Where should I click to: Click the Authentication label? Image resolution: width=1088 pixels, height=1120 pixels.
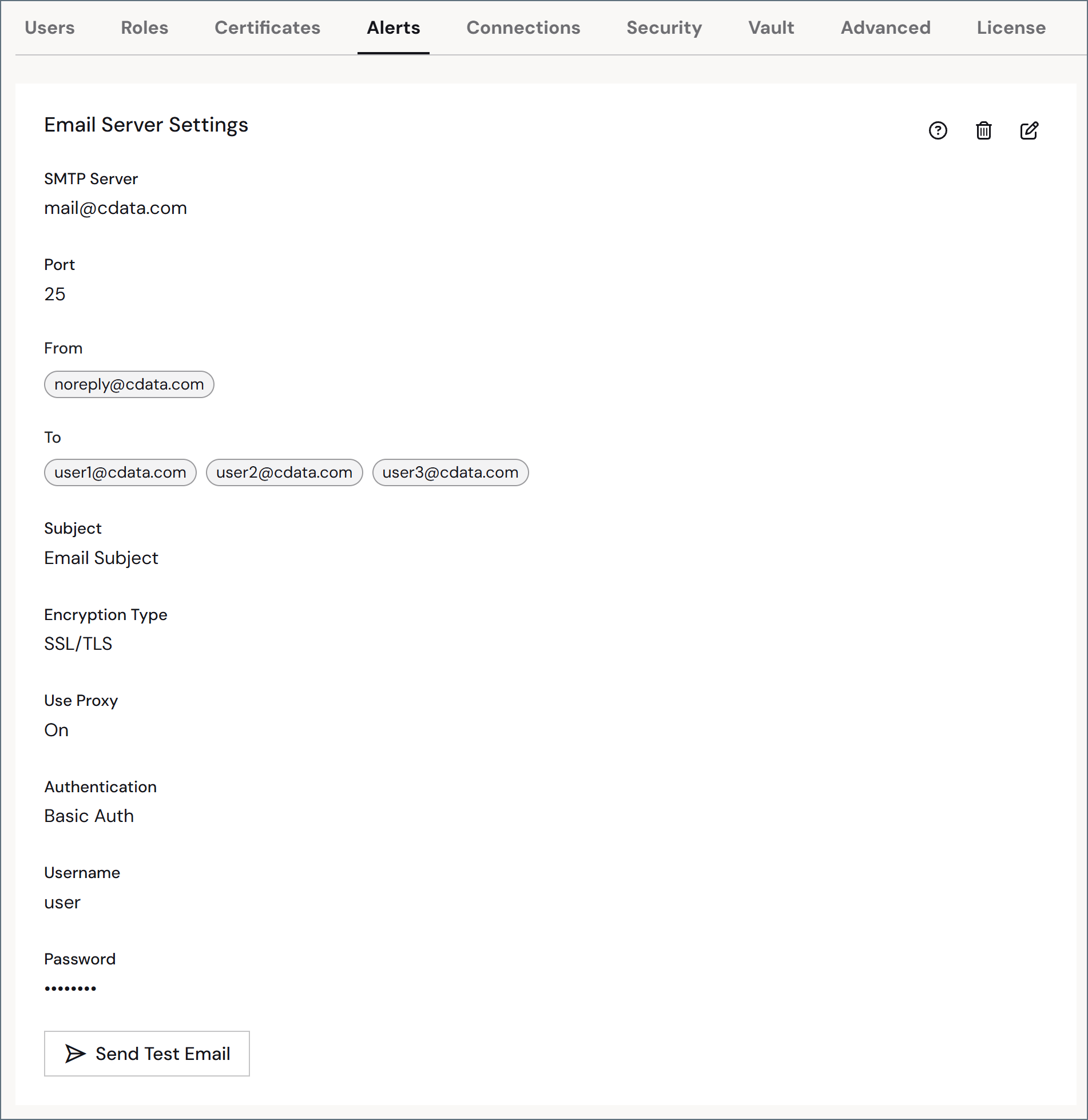click(101, 787)
